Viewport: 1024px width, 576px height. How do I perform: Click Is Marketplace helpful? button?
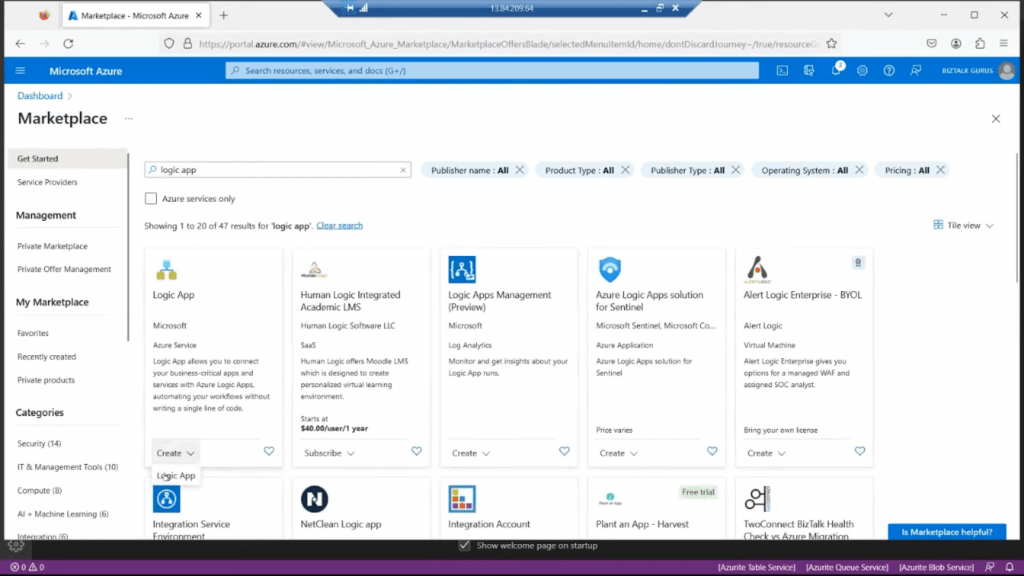point(947,532)
